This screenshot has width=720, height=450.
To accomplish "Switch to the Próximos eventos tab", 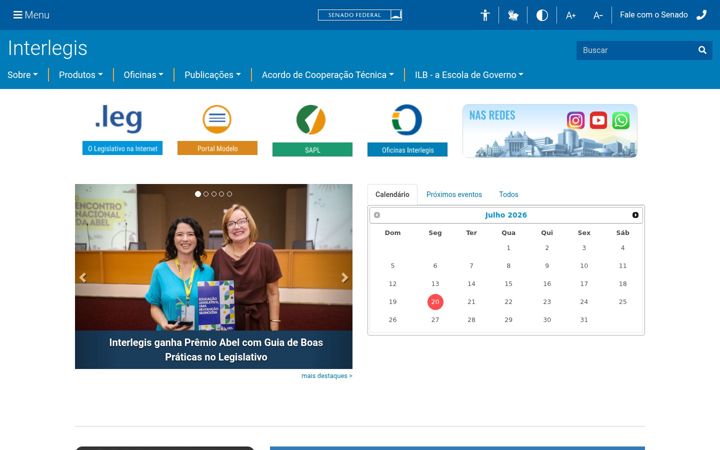I will [x=454, y=194].
